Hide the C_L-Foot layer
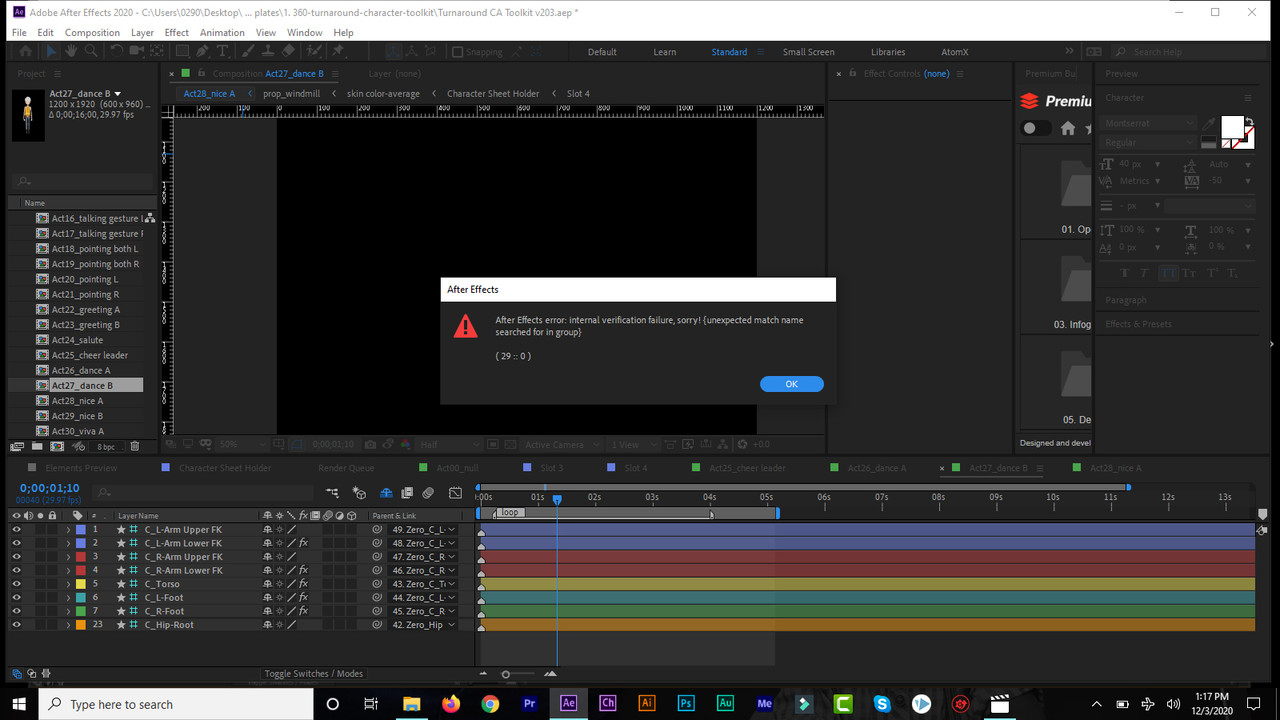This screenshot has height=720, width=1280. 16,597
